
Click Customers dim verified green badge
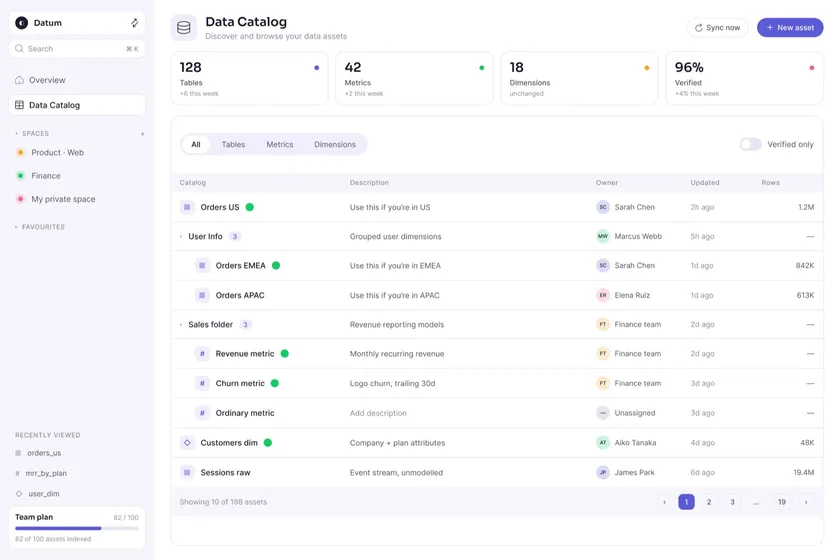pyautogui.click(x=268, y=443)
